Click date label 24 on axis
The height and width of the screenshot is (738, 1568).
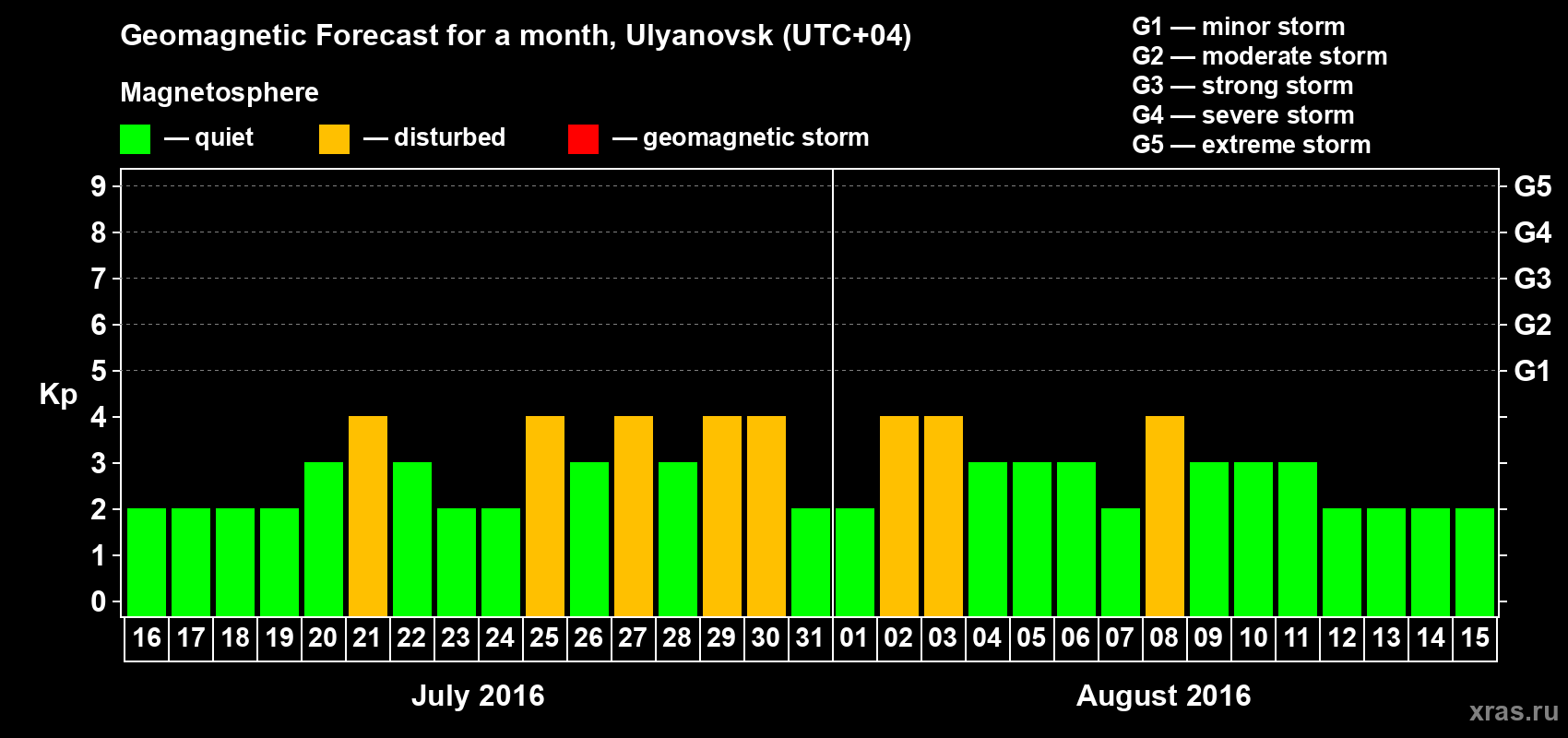[x=500, y=638]
